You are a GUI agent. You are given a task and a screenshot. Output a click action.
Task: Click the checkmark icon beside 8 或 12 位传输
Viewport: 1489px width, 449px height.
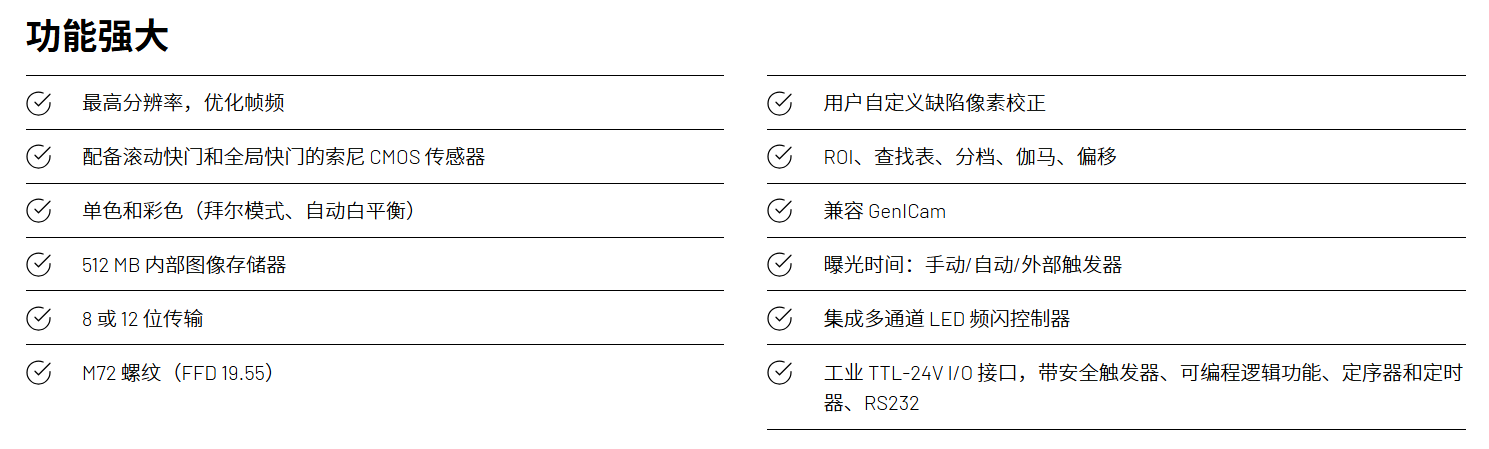tap(38, 319)
